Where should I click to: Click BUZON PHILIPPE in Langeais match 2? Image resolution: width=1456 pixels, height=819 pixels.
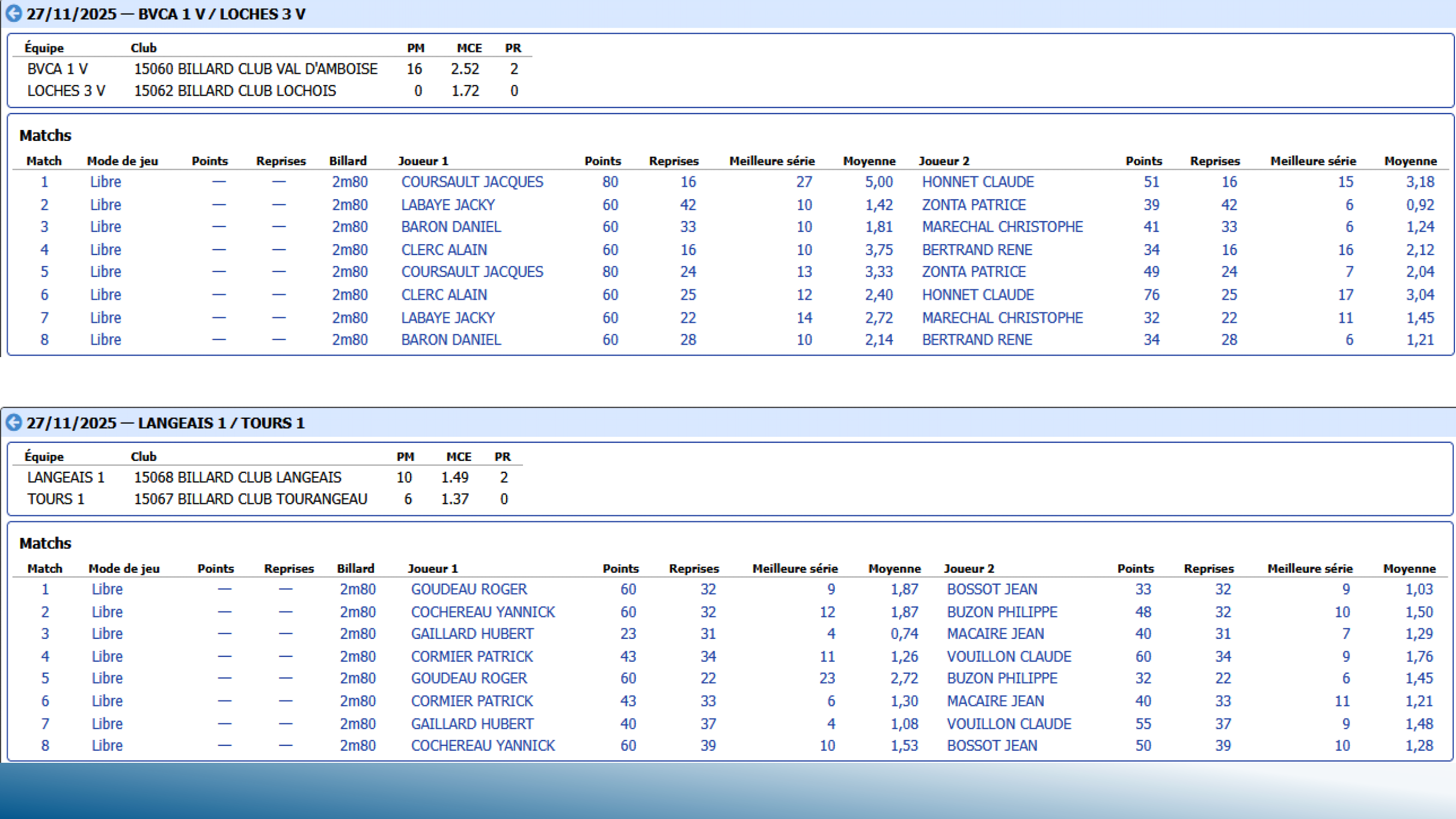pyautogui.click(x=1002, y=612)
